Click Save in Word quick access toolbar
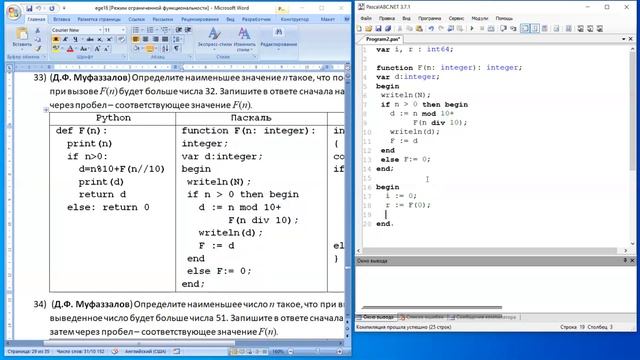The height and width of the screenshot is (360, 640). 29,8
